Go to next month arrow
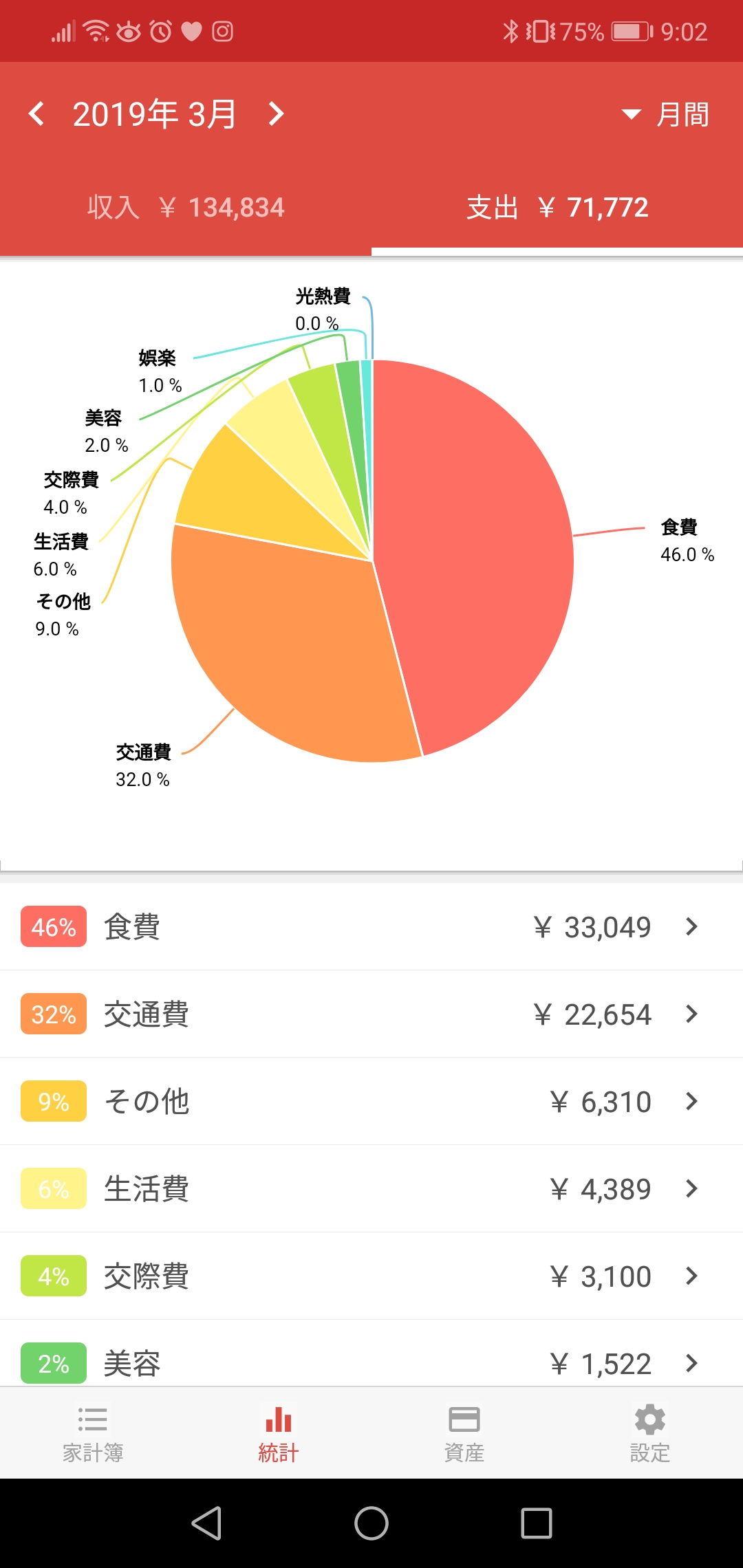The height and width of the screenshot is (1568, 743). (276, 114)
